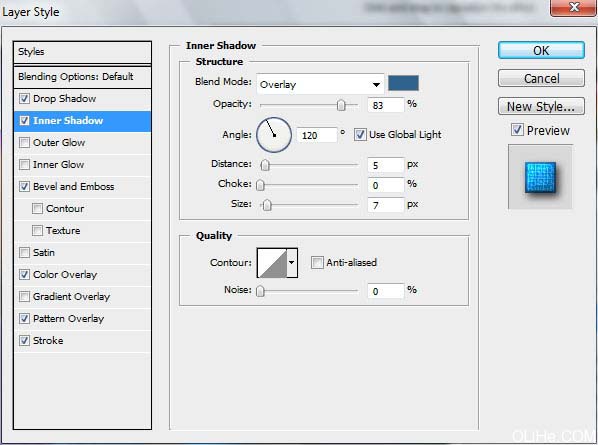Open the Contour curve thumbnail editor
Image resolution: width=598 pixels, height=445 pixels.
(x=272, y=263)
